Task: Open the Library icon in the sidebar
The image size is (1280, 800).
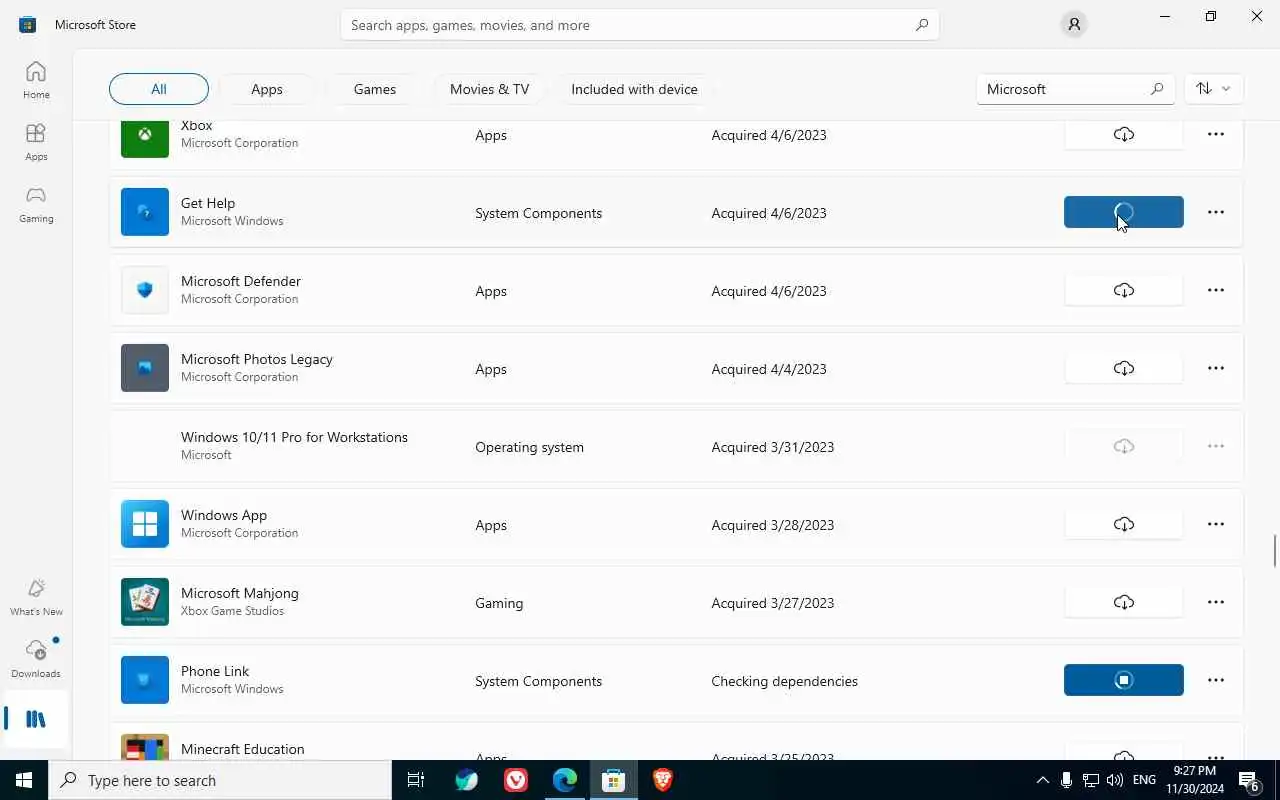Action: tap(36, 719)
